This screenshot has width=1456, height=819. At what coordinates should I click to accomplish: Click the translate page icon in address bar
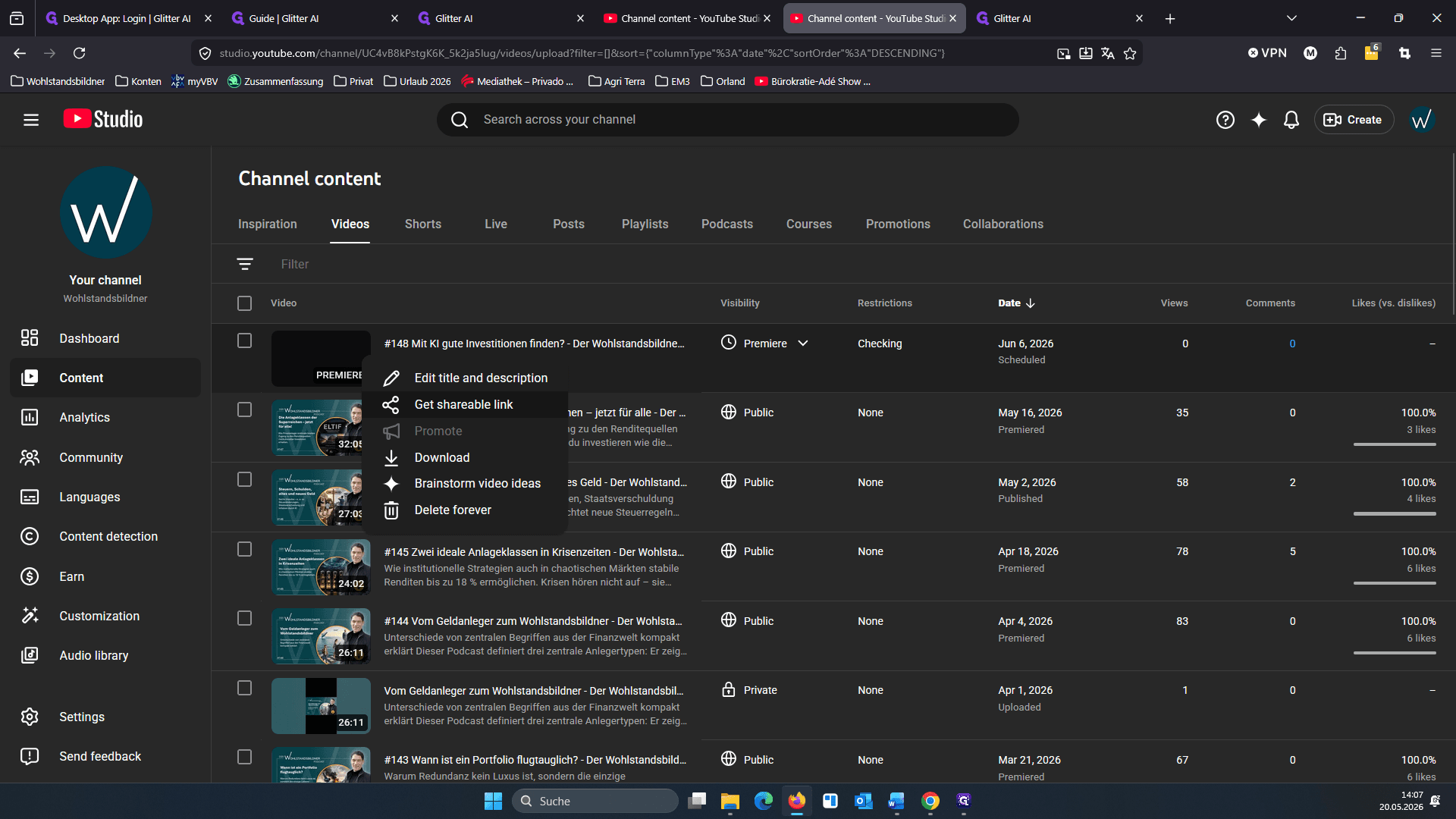(x=1108, y=53)
